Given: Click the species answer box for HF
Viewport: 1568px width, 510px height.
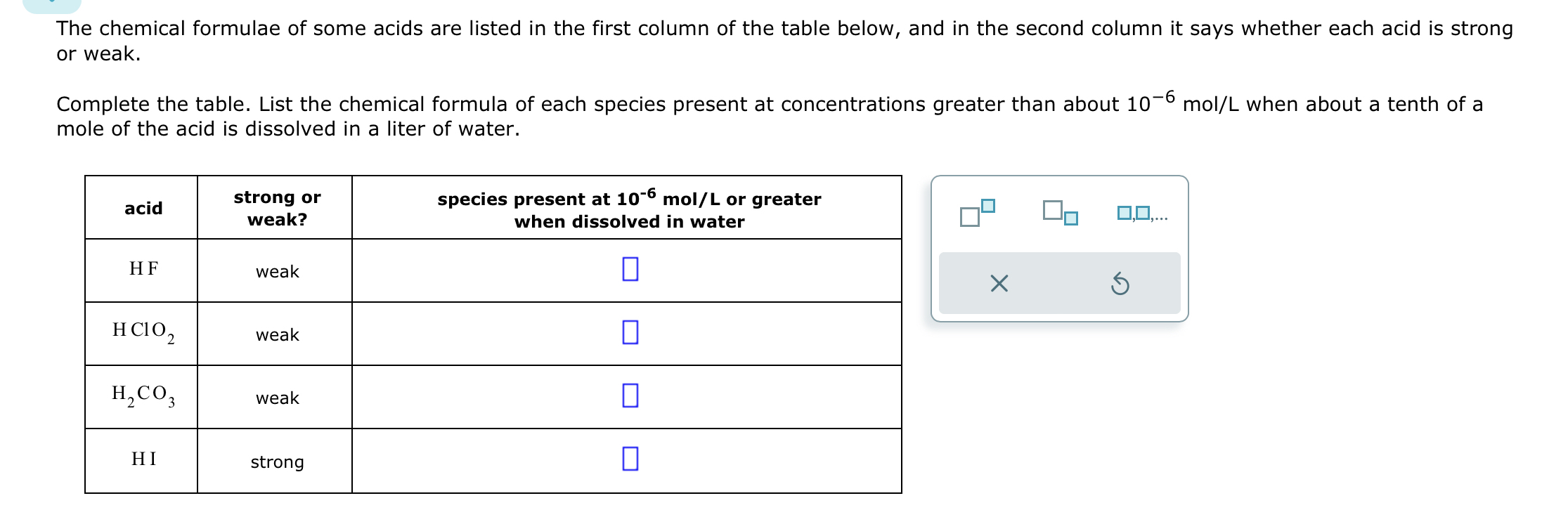Looking at the screenshot, I should point(630,269).
